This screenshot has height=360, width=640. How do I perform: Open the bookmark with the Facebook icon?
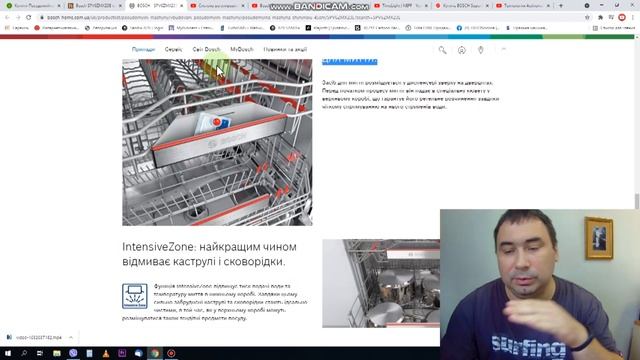click(x=478, y=28)
